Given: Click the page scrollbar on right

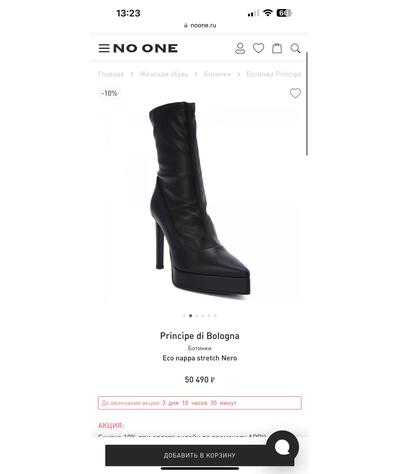Looking at the screenshot, I should tap(307, 104).
